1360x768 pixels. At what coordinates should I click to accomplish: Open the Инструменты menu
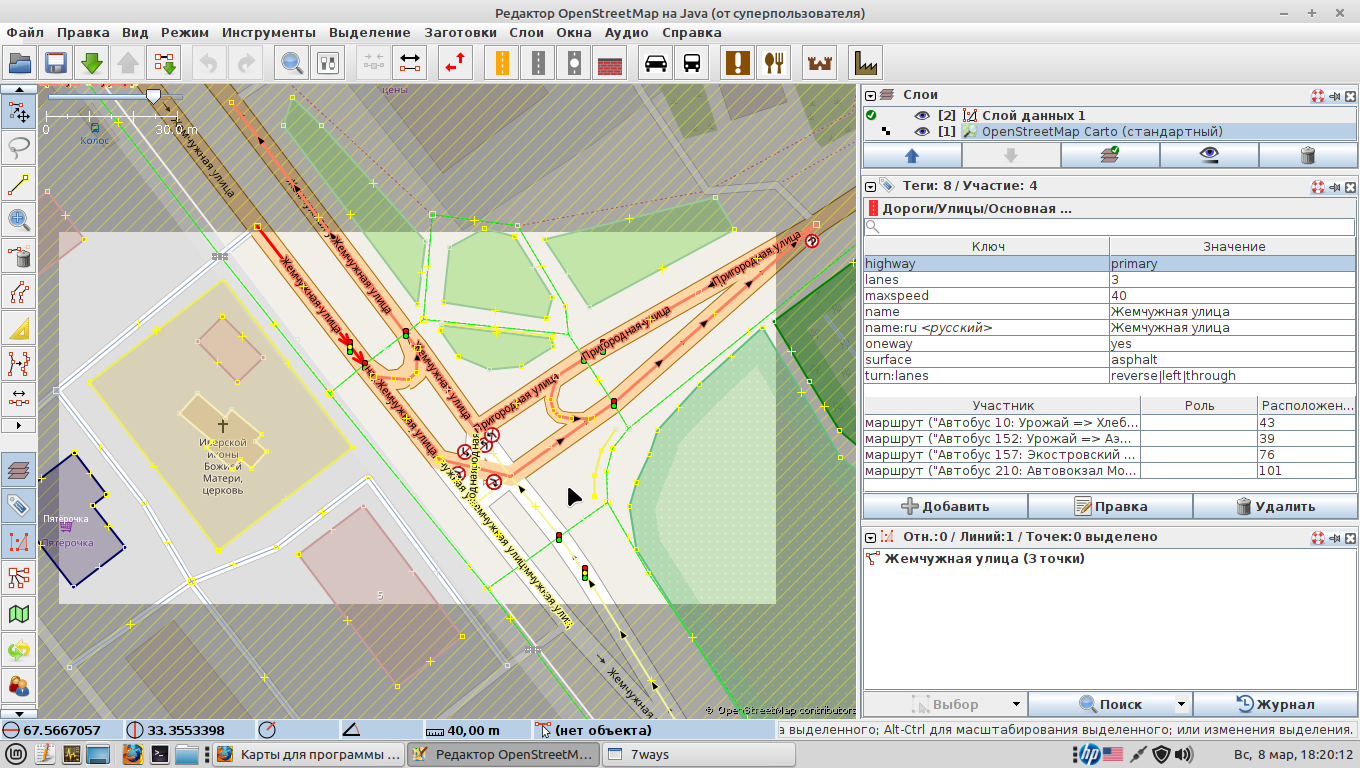[269, 32]
